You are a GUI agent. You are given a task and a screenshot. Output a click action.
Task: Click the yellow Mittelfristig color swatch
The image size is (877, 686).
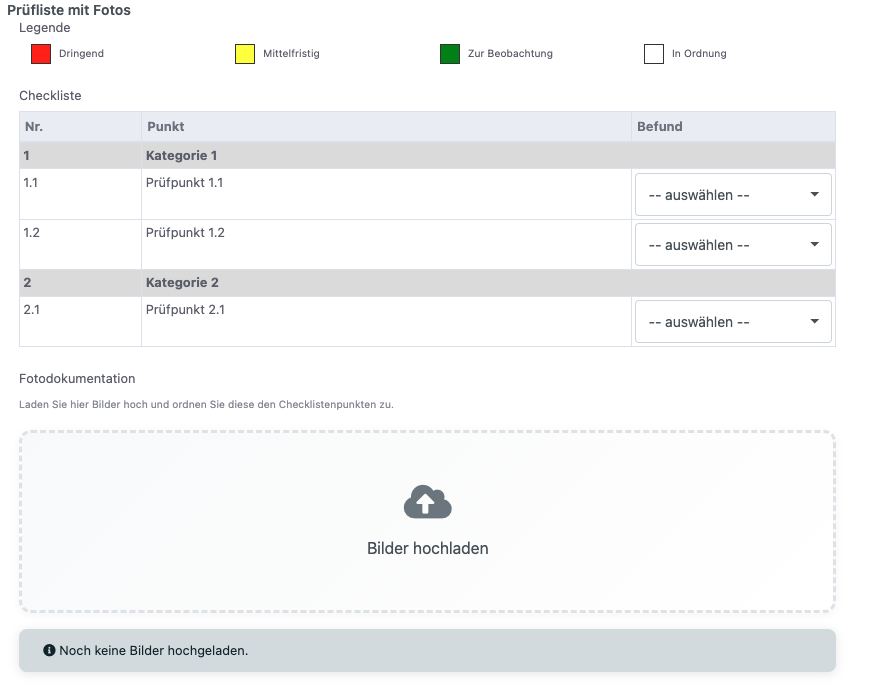(x=245, y=54)
